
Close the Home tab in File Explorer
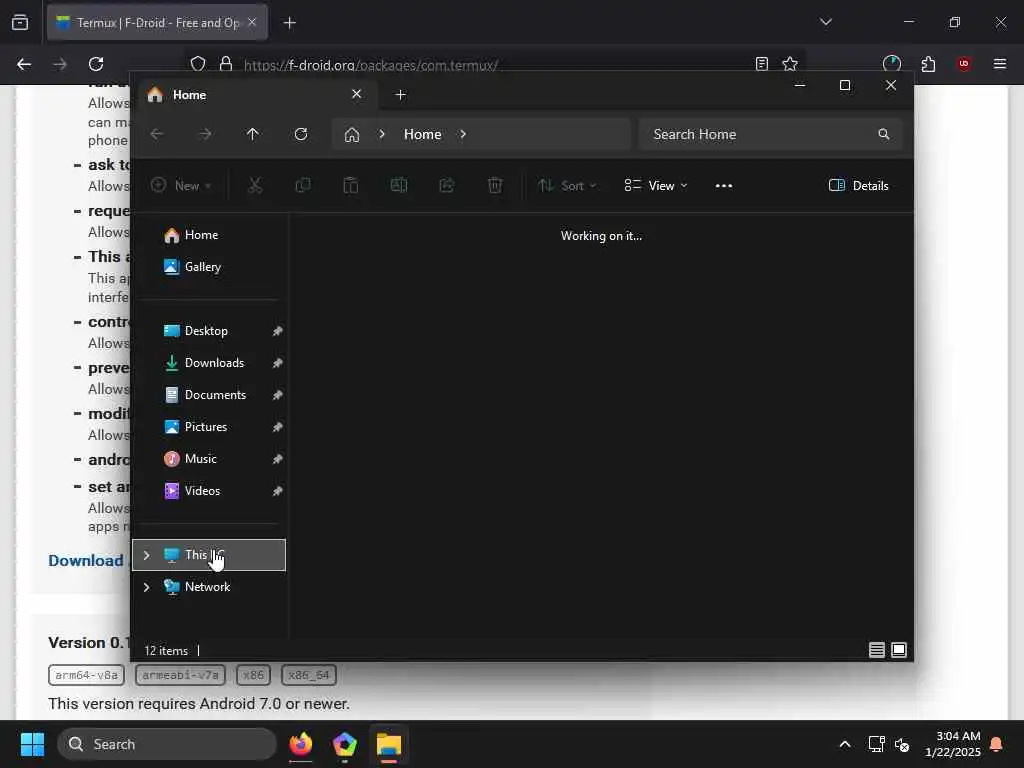pos(357,94)
